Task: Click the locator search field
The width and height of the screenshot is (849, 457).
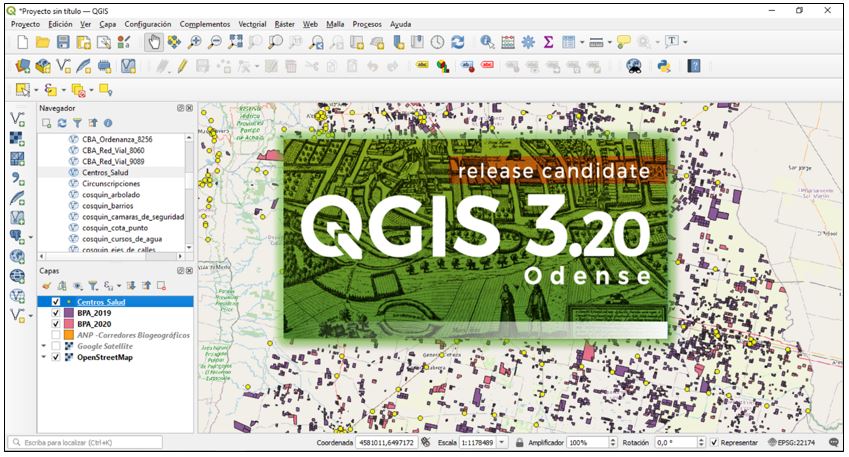Action: [x=86, y=443]
